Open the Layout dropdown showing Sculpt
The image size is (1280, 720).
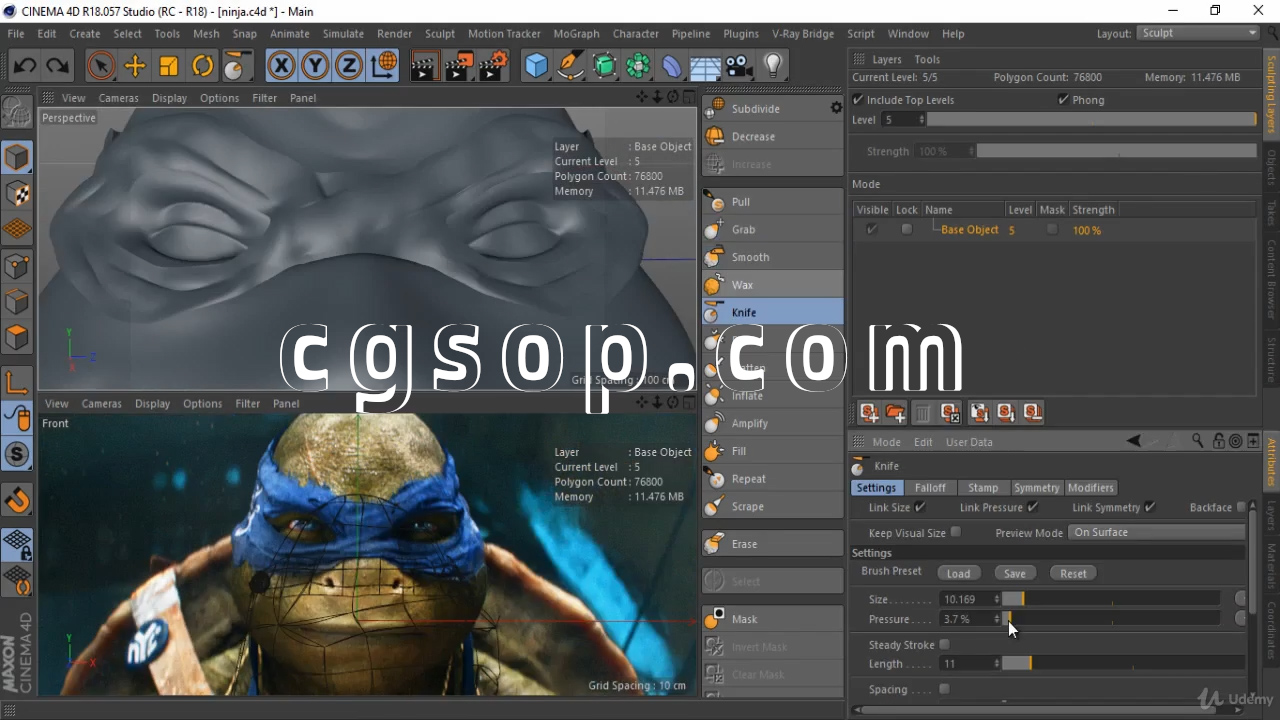(1198, 33)
